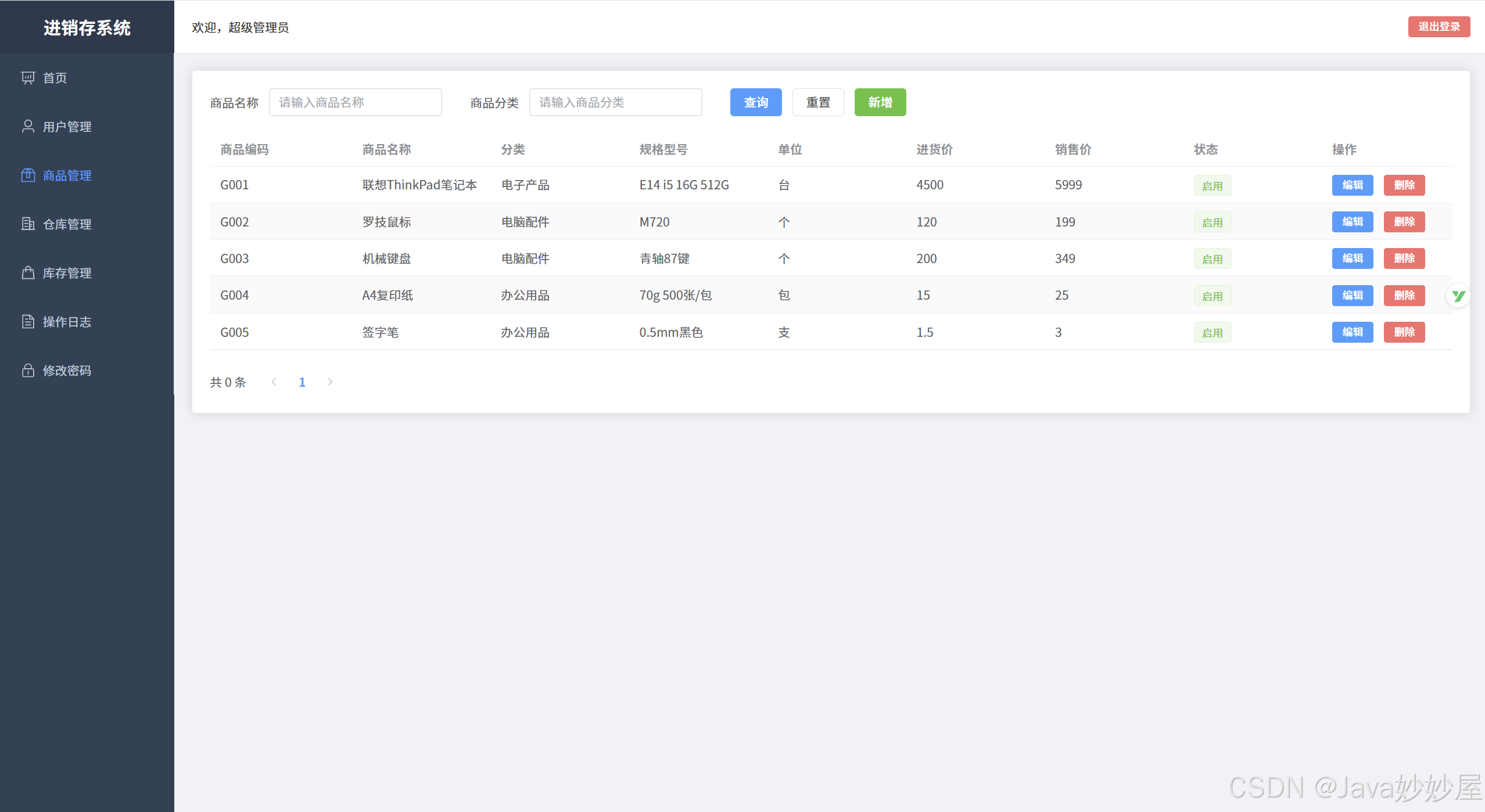Click the 70g 500张/包 spec cell
Viewport: 1485px width, 812px height.
(x=675, y=296)
